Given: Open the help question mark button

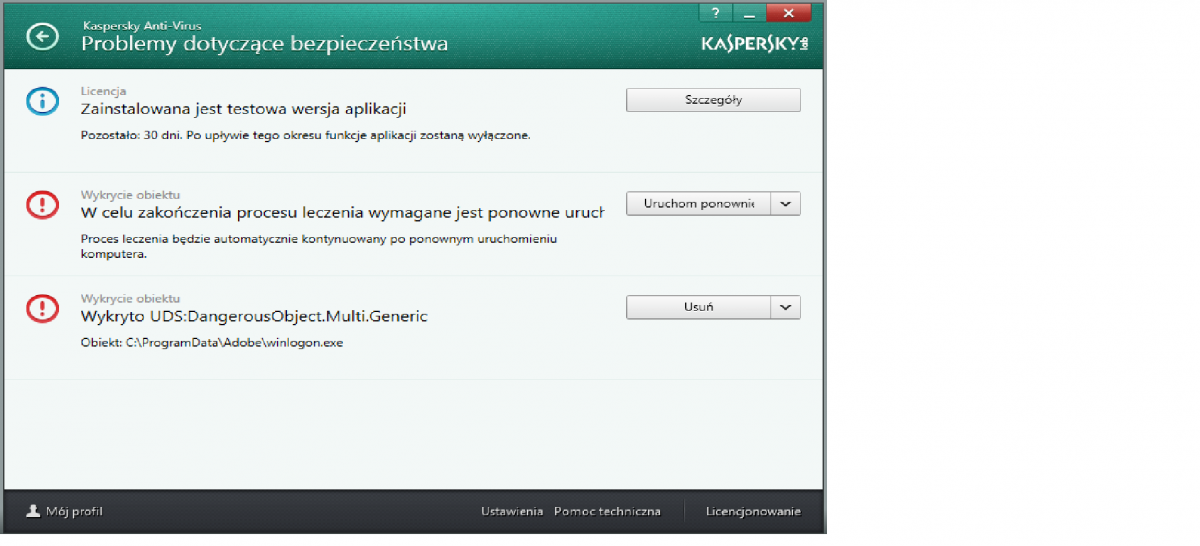Looking at the screenshot, I should coord(716,12).
